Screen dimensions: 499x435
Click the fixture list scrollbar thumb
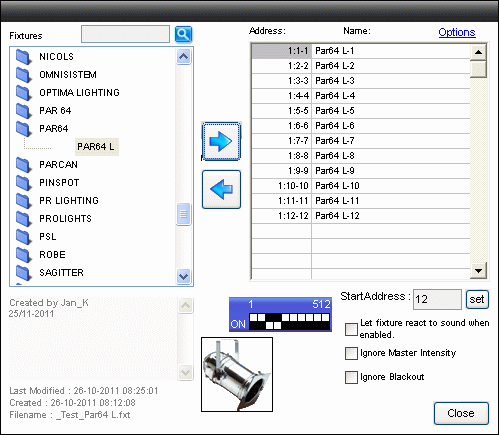coord(183,214)
